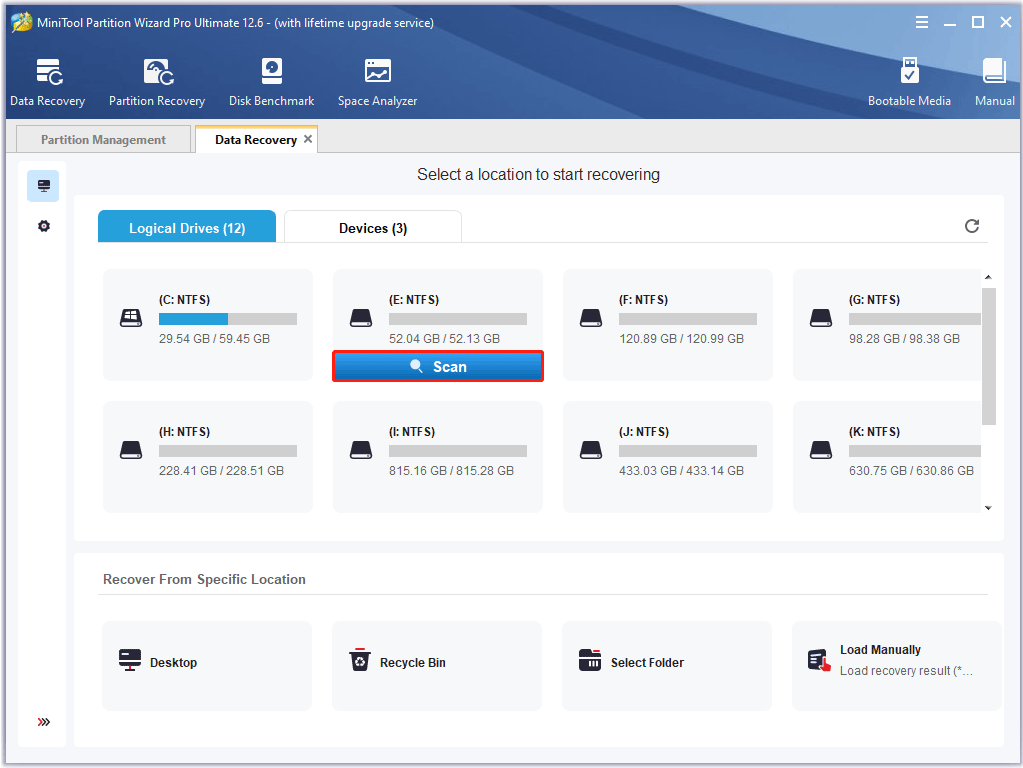Open the Manual
The height and width of the screenshot is (768, 1023).
tap(994, 82)
